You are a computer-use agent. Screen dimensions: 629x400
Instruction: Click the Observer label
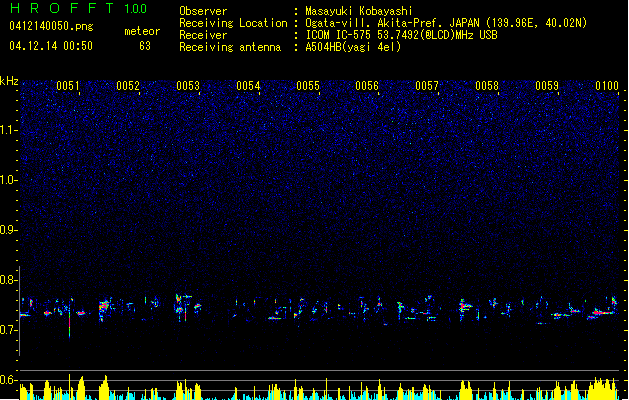(x=203, y=11)
